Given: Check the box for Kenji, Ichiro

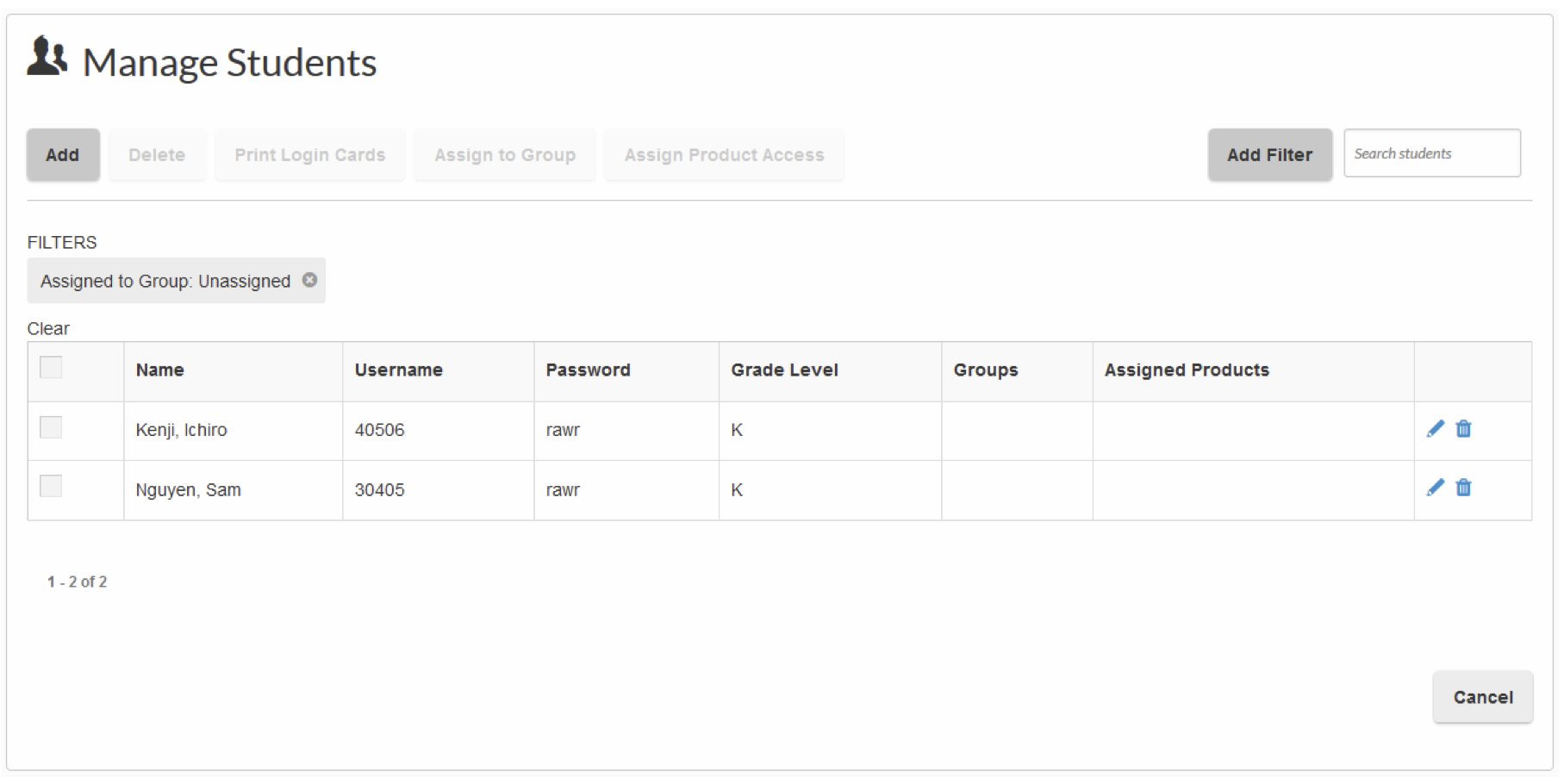Looking at the screenshot, I should pos(52,428).
